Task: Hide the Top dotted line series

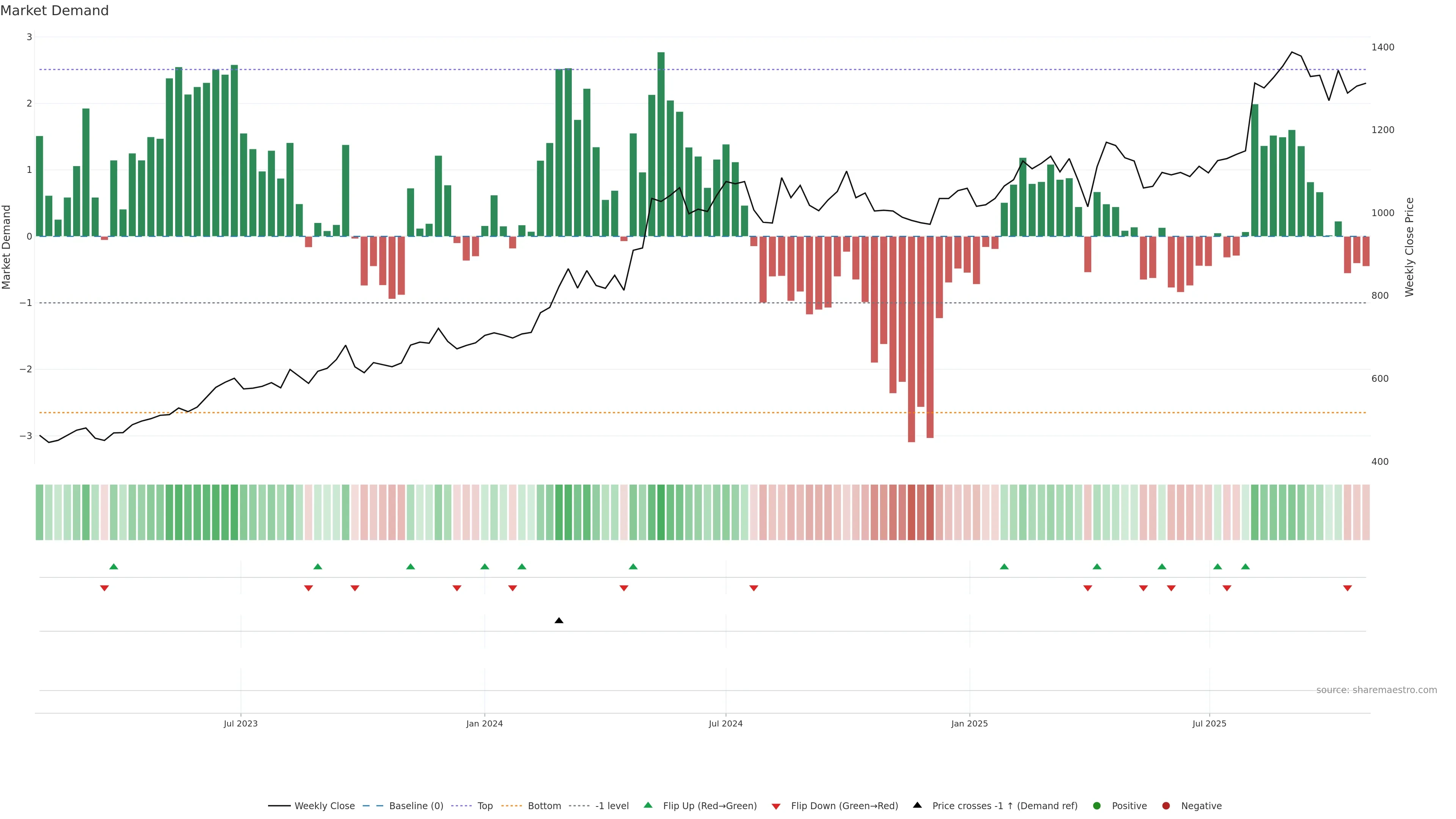Action: coord(485,806)
